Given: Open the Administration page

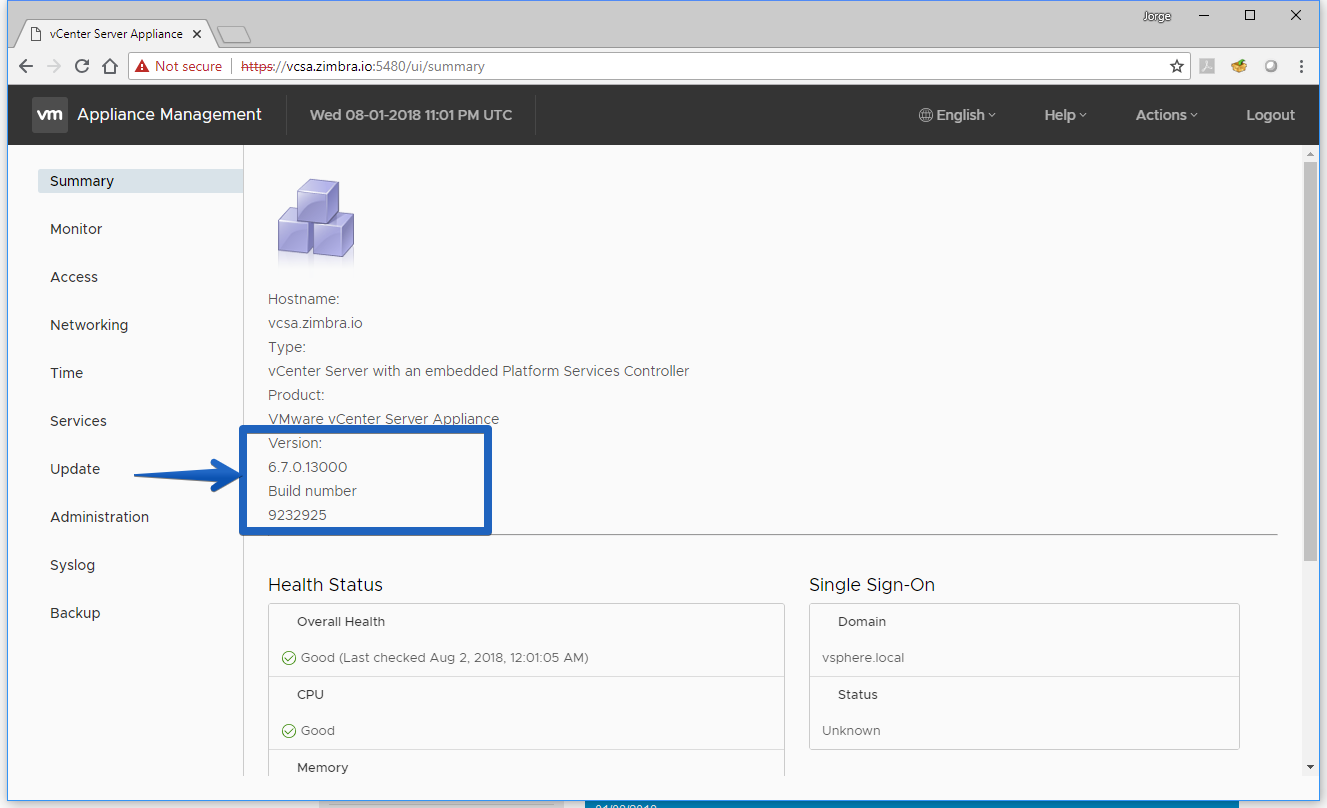Looking at the screenshot, I should [x=99, y=517].
